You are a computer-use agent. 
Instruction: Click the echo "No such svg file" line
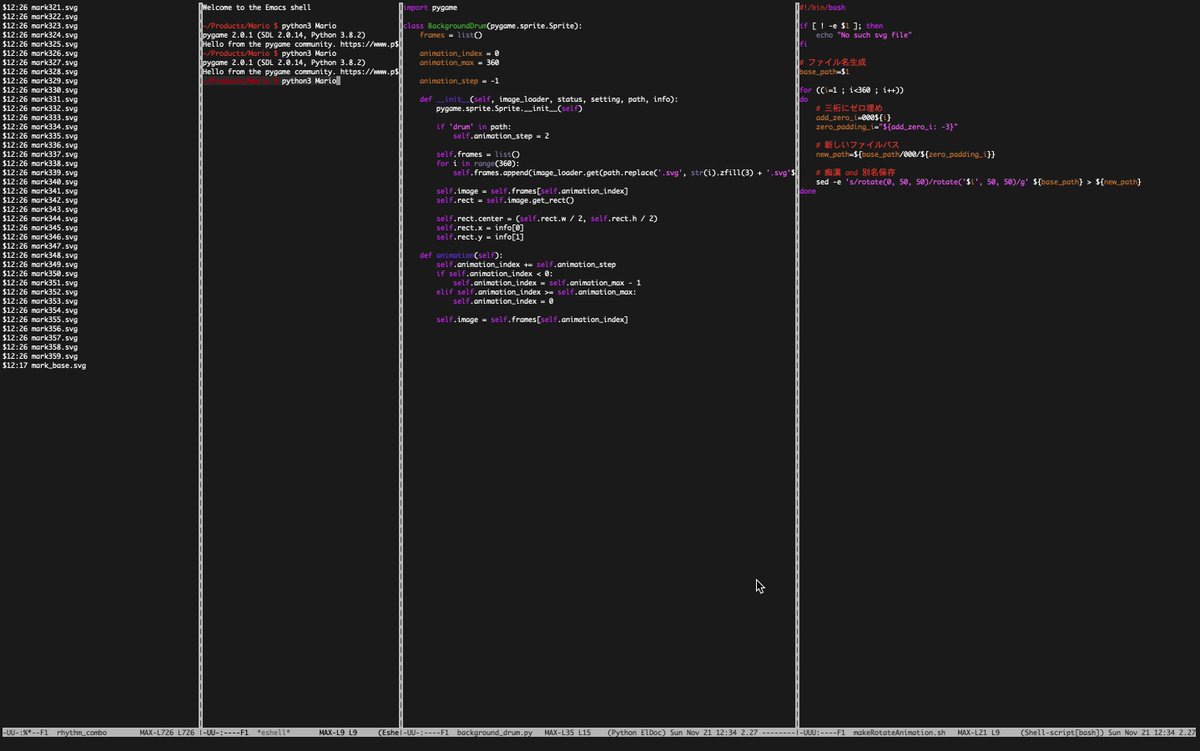864,34
